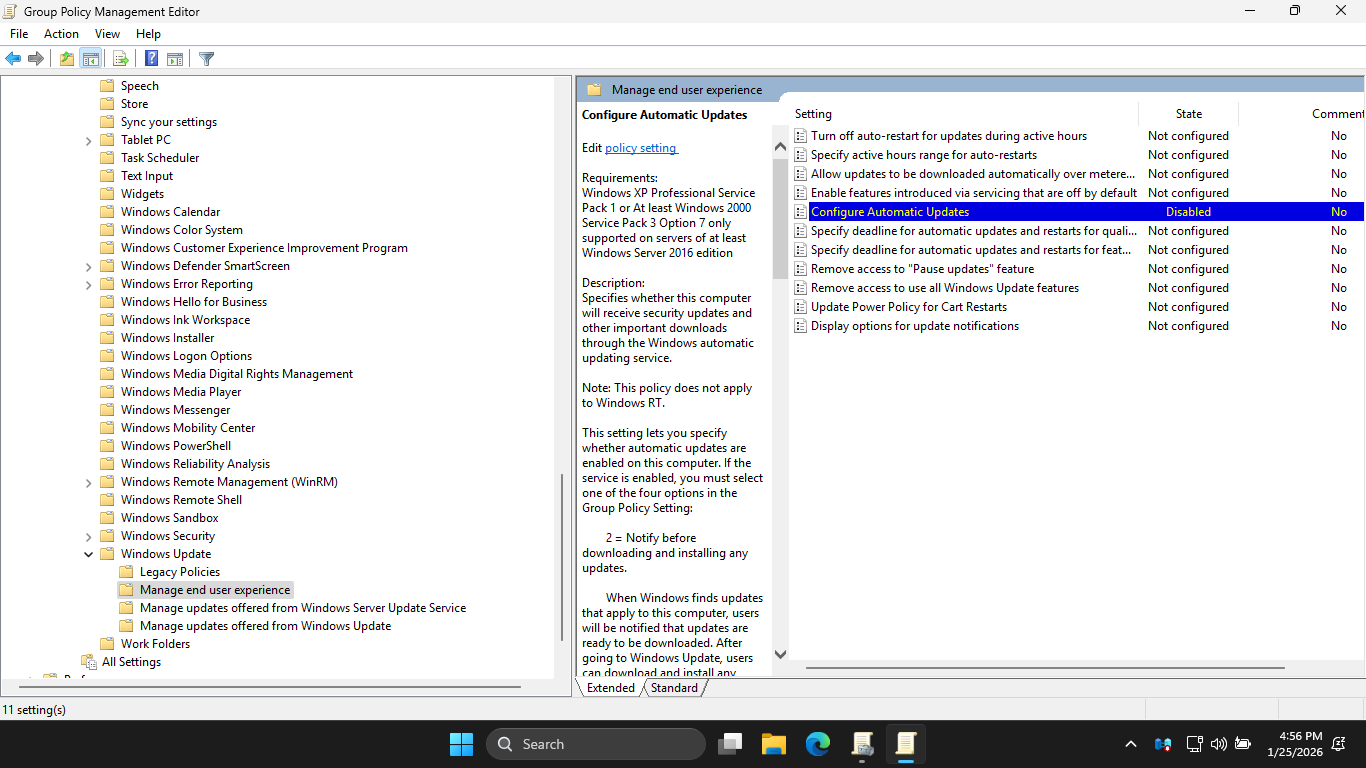Expand the Tablet PC folder node
Viewport: 1366px width, 768px height.
click(89, 141)
